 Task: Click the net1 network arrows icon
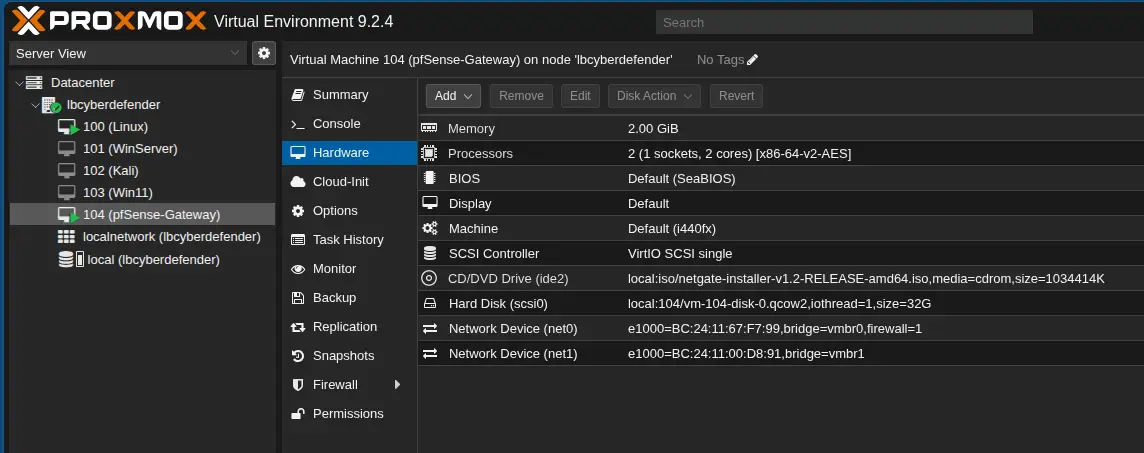coord(430,353)
